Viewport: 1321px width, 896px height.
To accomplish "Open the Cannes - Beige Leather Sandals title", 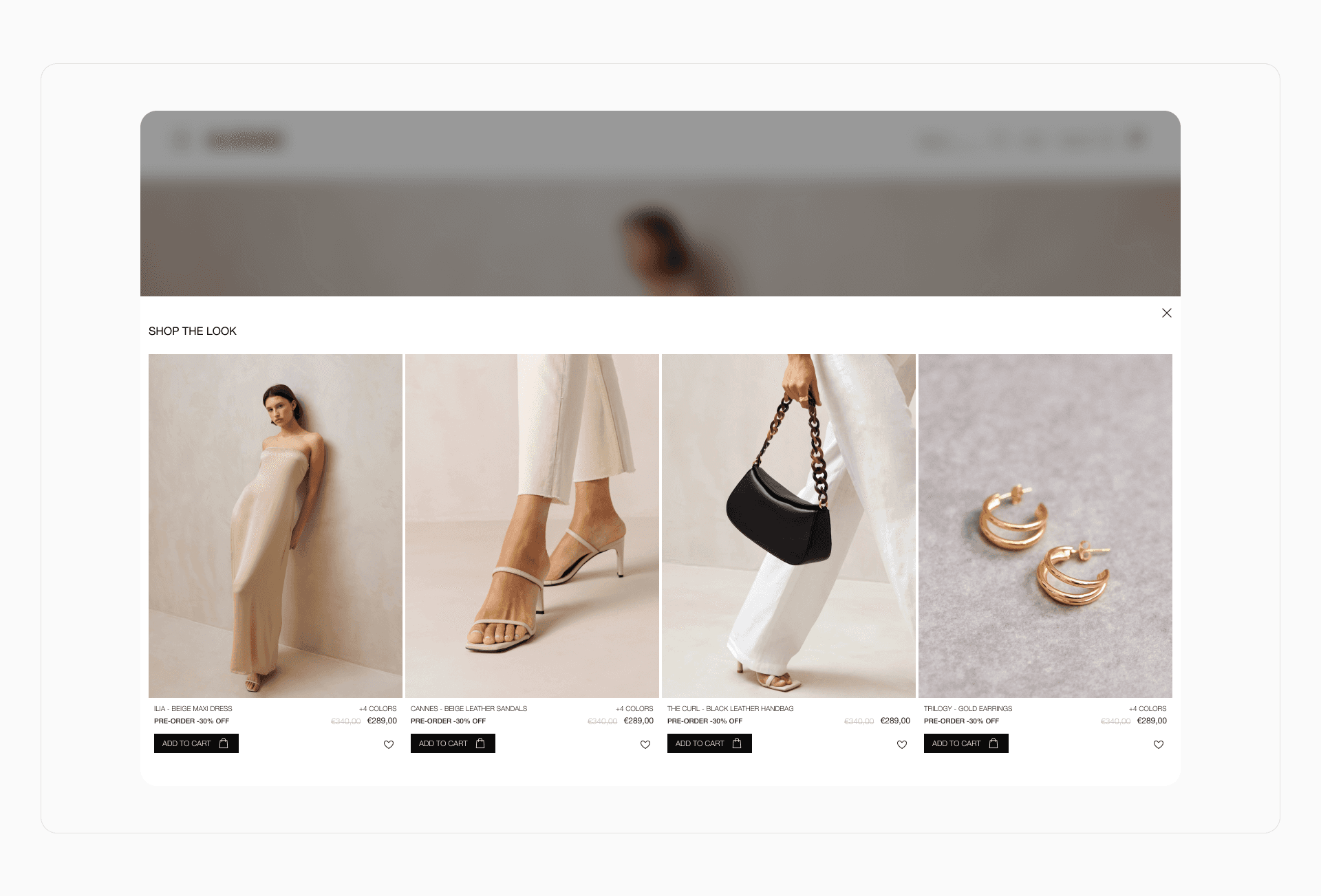I will (469, 708).
